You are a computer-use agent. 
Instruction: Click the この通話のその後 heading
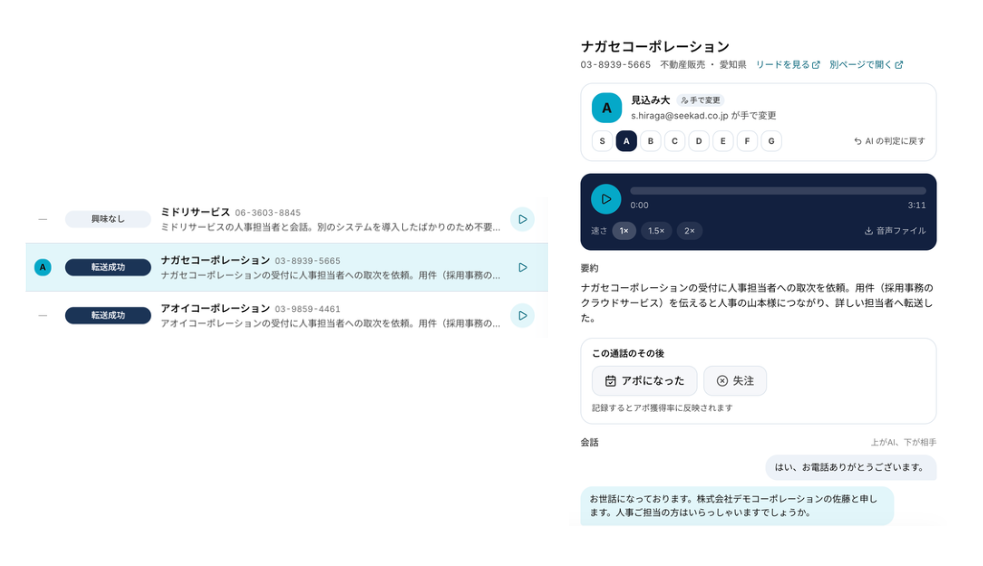tap(628, 354)
